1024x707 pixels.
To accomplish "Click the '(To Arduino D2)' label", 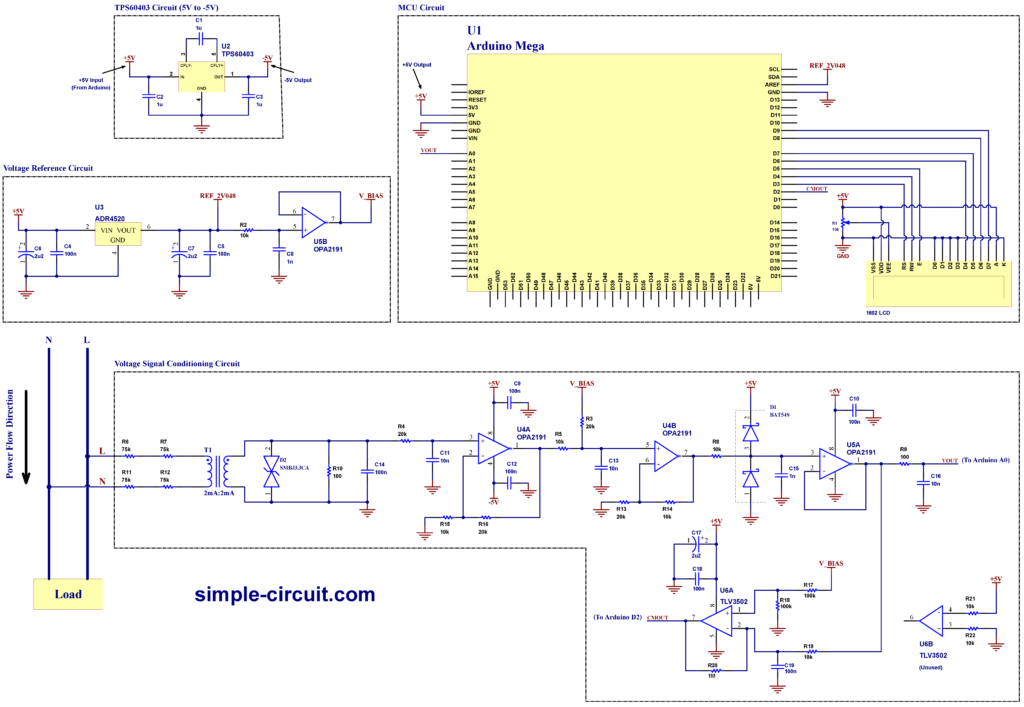I will pyautogui.click(x=617, y=617).
